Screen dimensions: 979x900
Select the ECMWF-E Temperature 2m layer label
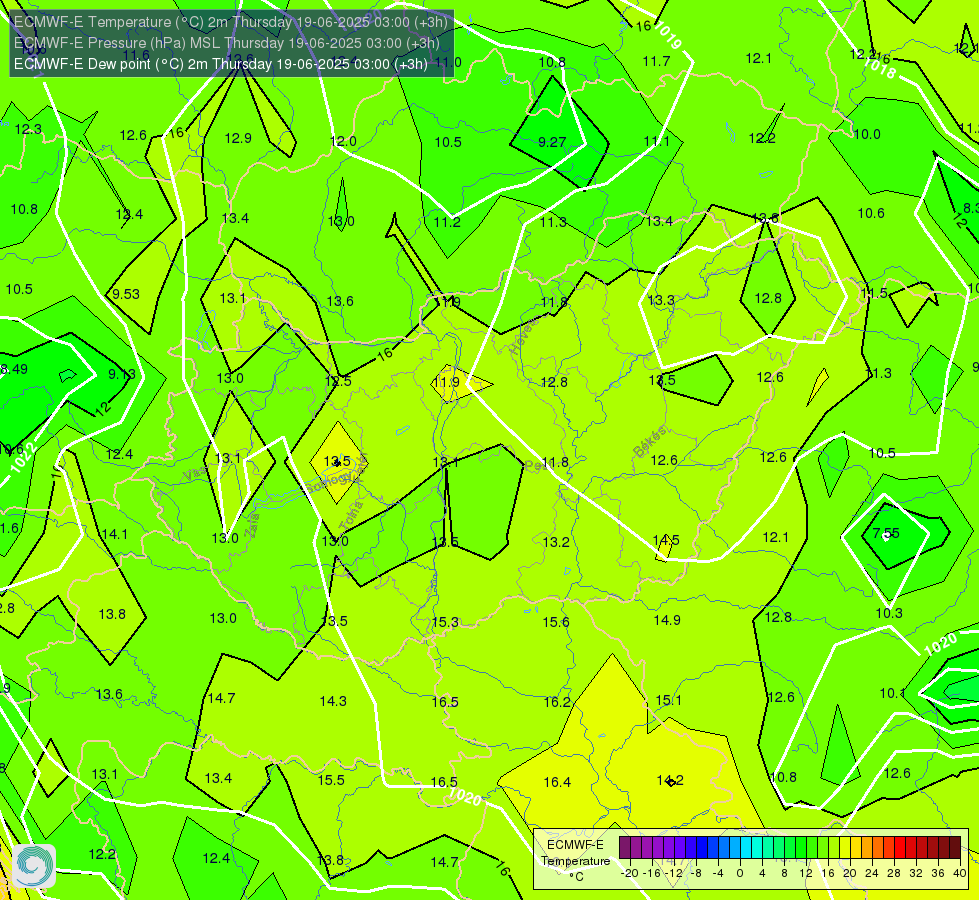tap(230, 22)
